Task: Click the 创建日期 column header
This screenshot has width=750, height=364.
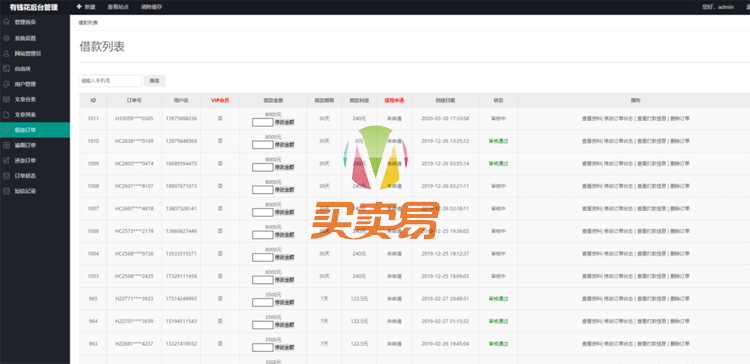Action: click(x=445, y=100)
